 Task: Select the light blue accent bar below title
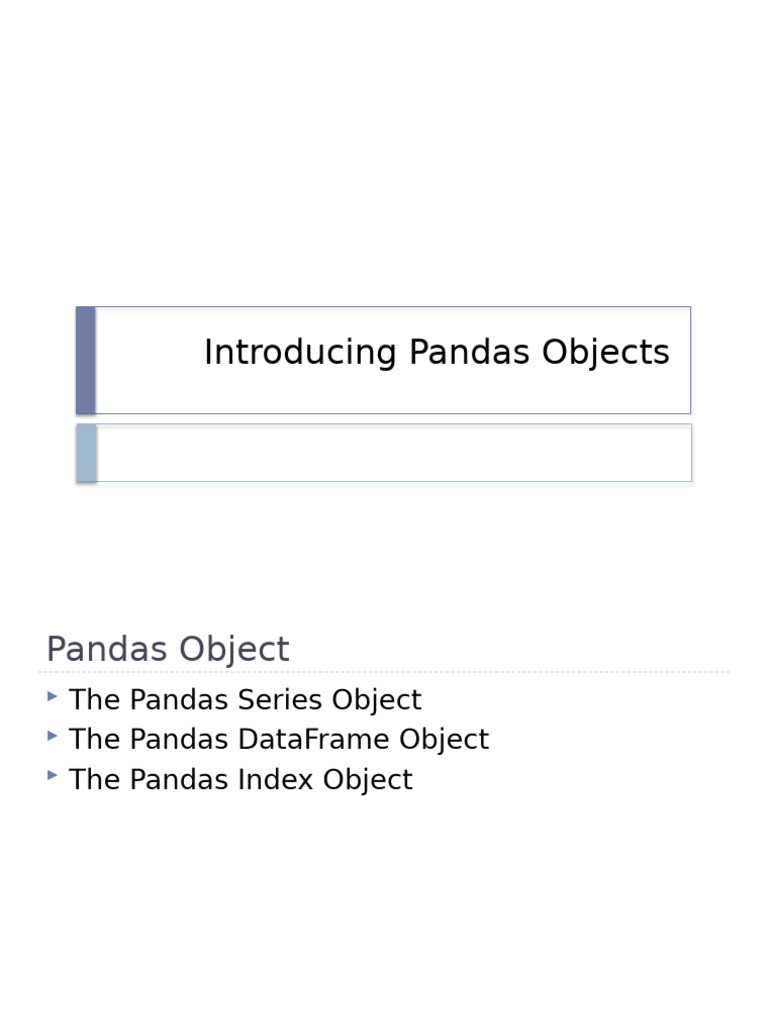click(86, 453)
